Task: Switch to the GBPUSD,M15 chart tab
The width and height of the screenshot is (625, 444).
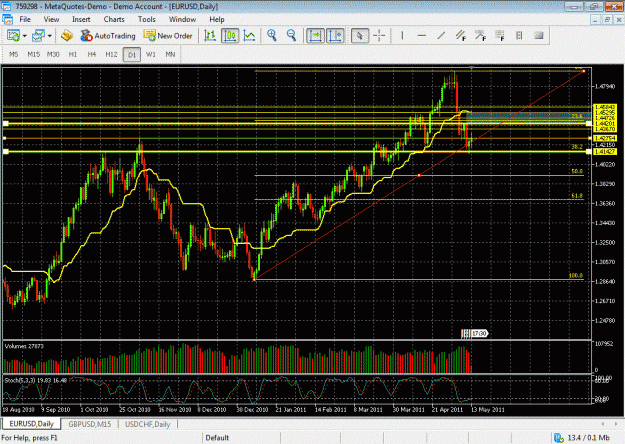Action: point(90,424)
